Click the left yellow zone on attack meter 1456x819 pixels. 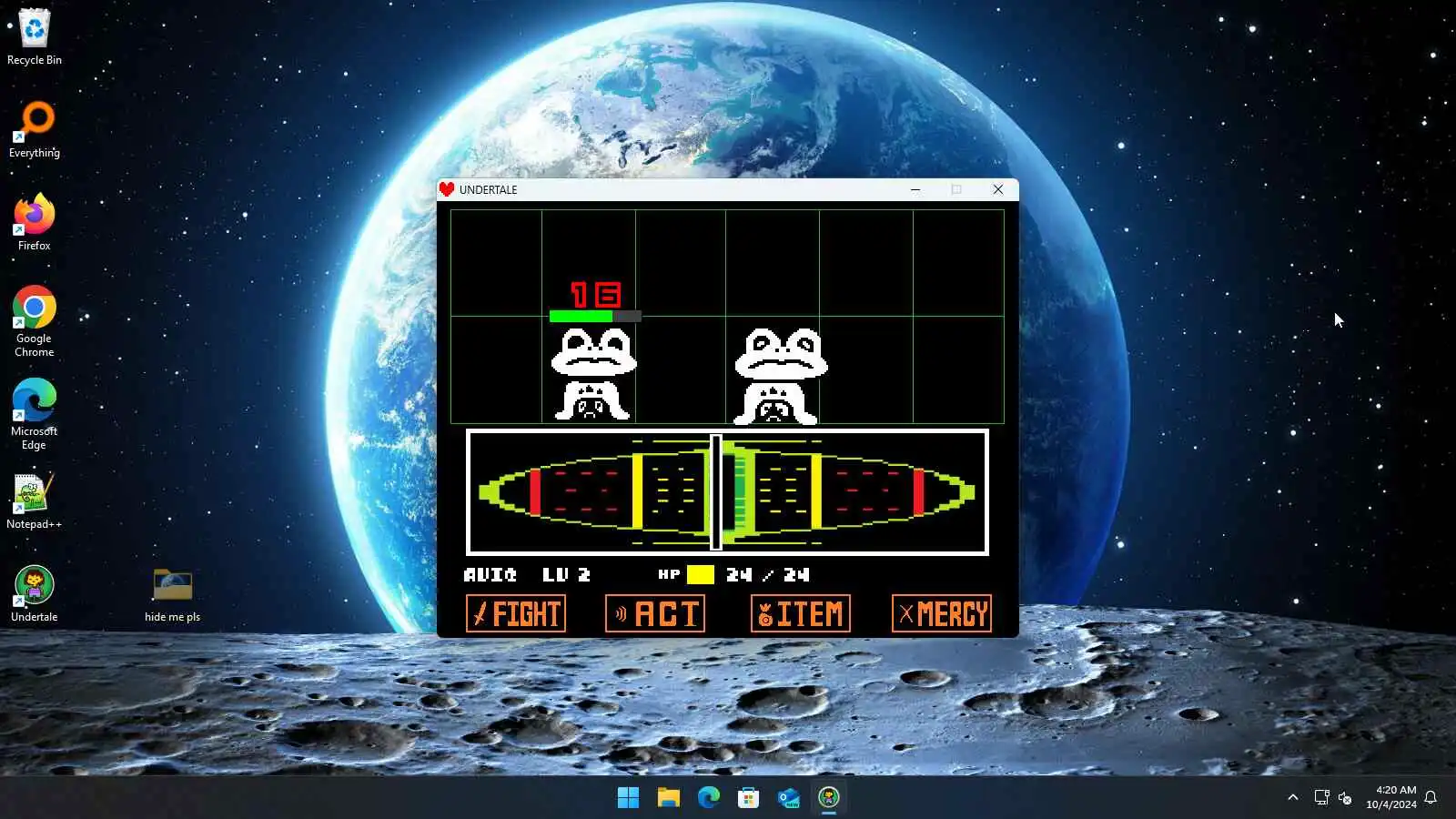(637, 492)
